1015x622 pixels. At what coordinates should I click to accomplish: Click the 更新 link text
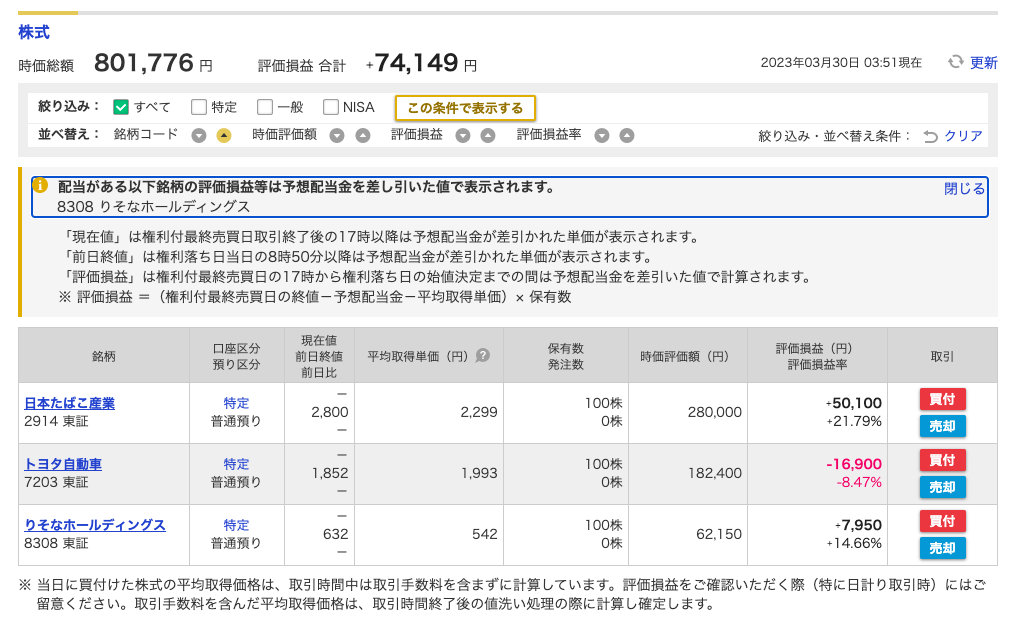coord(983,63)
